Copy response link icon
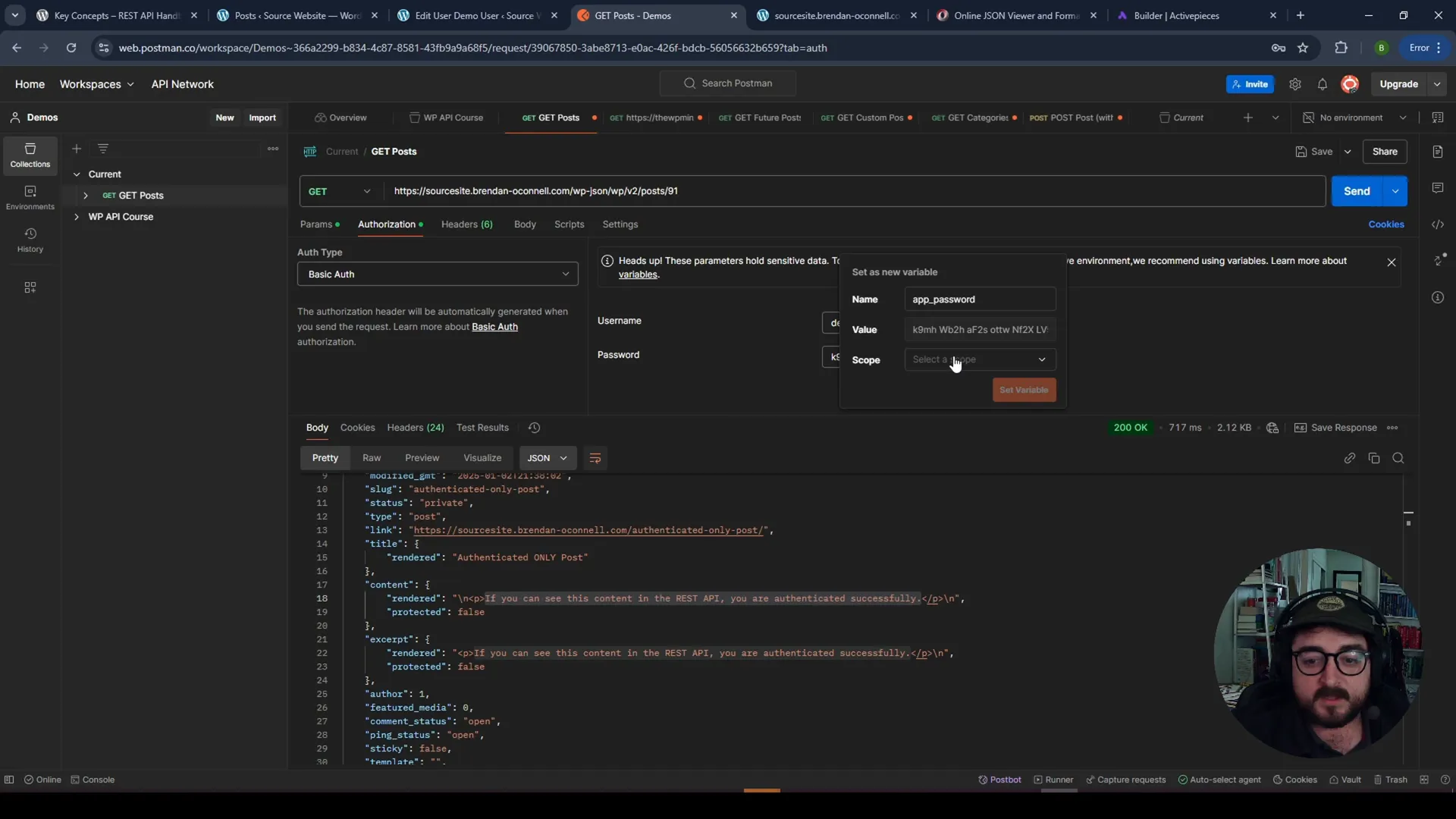1456x819 pixels. (1350, 458)
